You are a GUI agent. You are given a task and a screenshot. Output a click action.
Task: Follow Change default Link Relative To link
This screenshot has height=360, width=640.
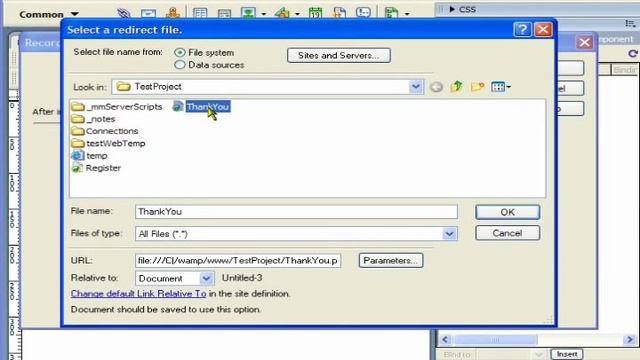click(138, 293)
